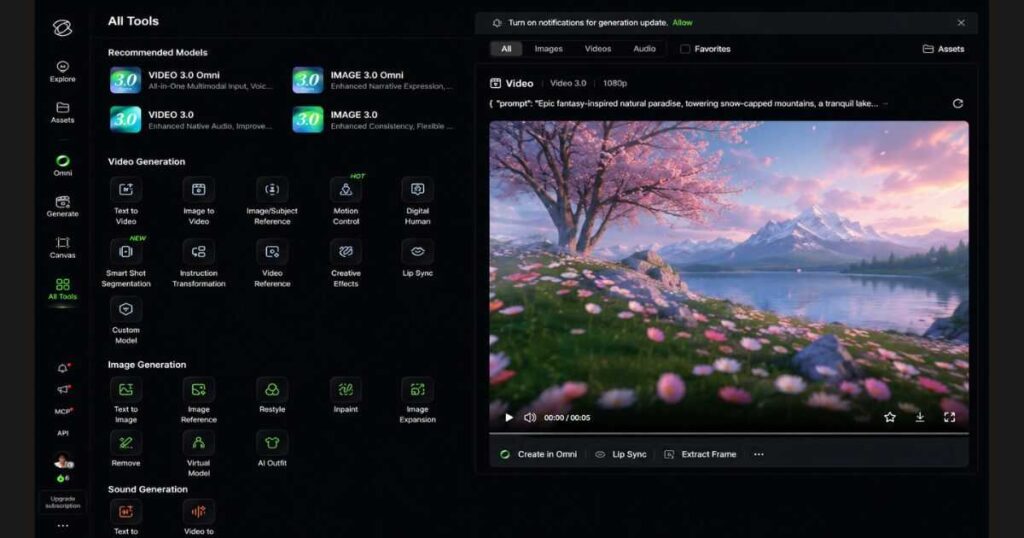Select VIDEO 3.0 recommended model
The width and height of the screenshot is (1024, 538).
pos(193,119)
